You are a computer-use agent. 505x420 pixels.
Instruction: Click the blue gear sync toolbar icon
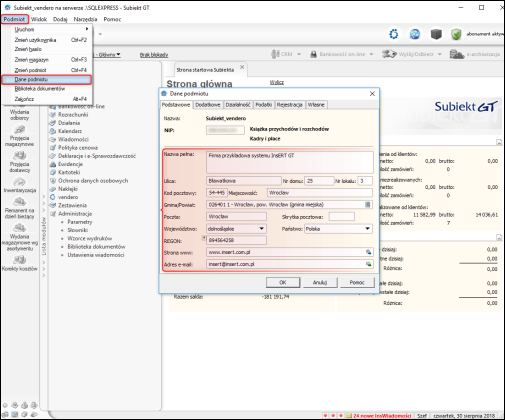[394, 34]
